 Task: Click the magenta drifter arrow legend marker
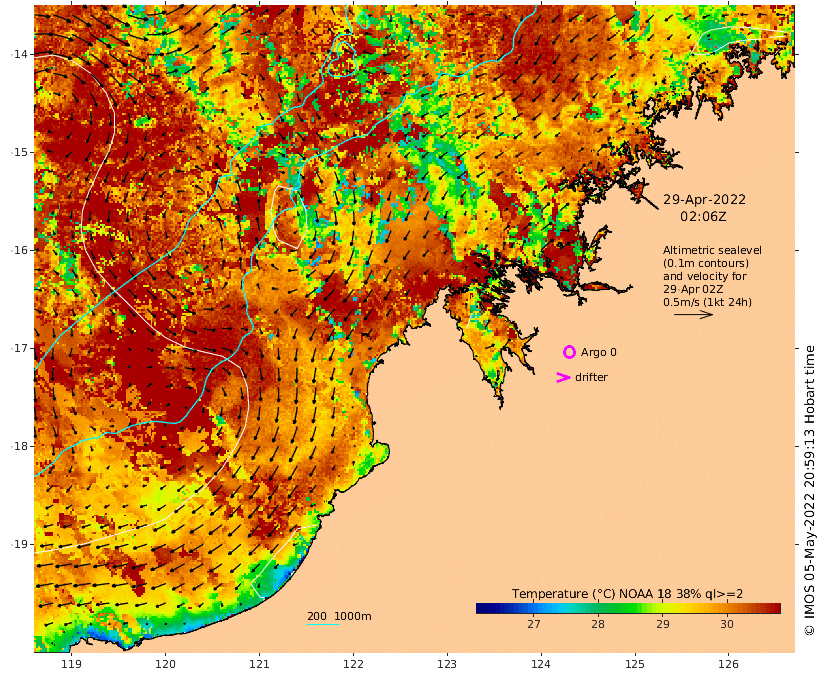(x=563, y=377)
